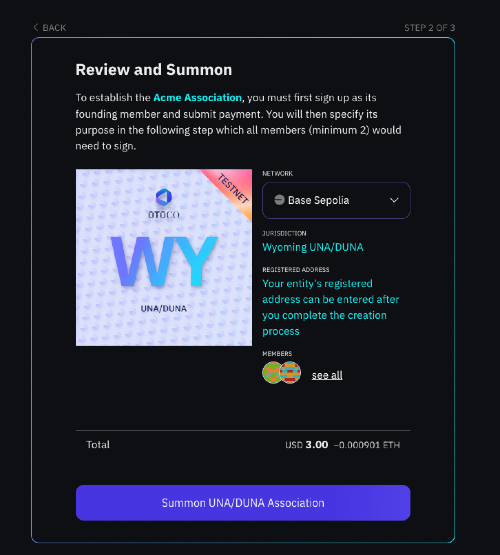500x555 pixels.
Task: Click the TESTNET corner ribbon
Action: [232, 189]
